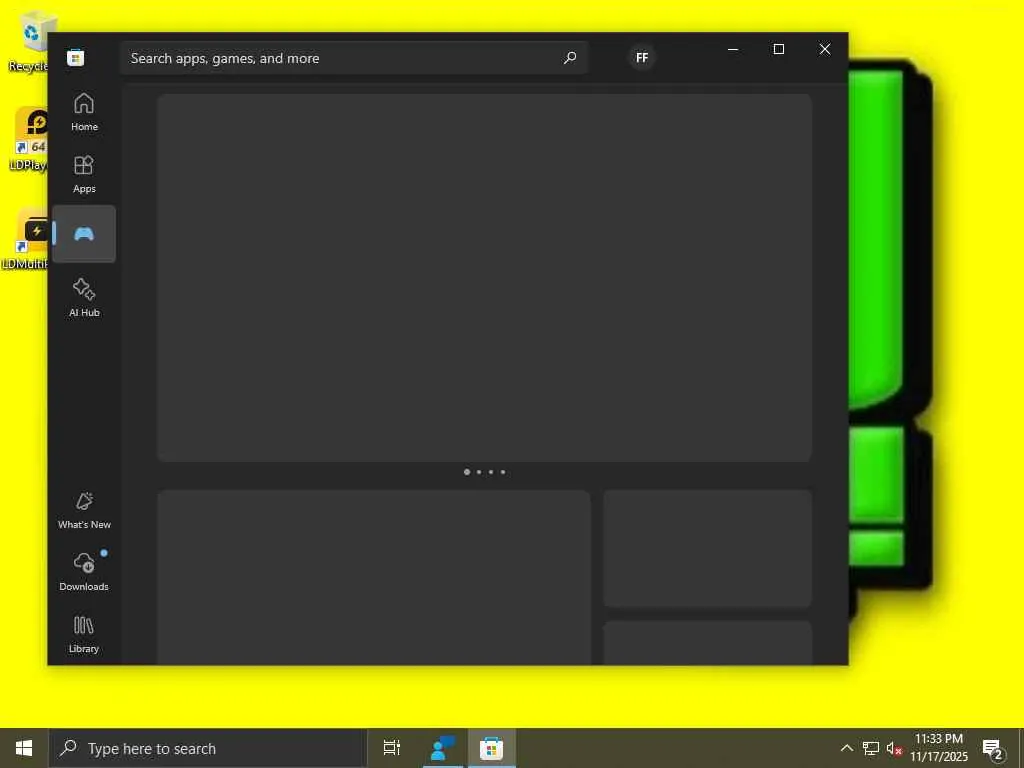Click the muted volume tray icon
The width and height of the screenshot is (1024, 768).
(894, 748)
